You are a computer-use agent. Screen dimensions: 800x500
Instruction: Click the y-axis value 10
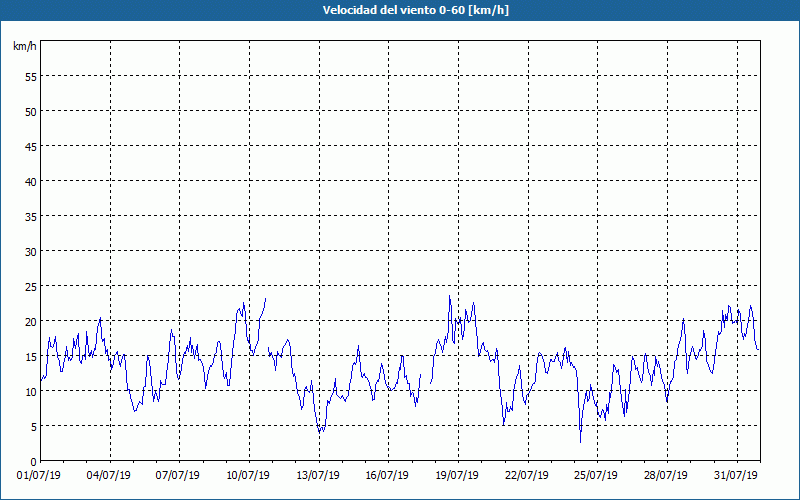[31, 392]
